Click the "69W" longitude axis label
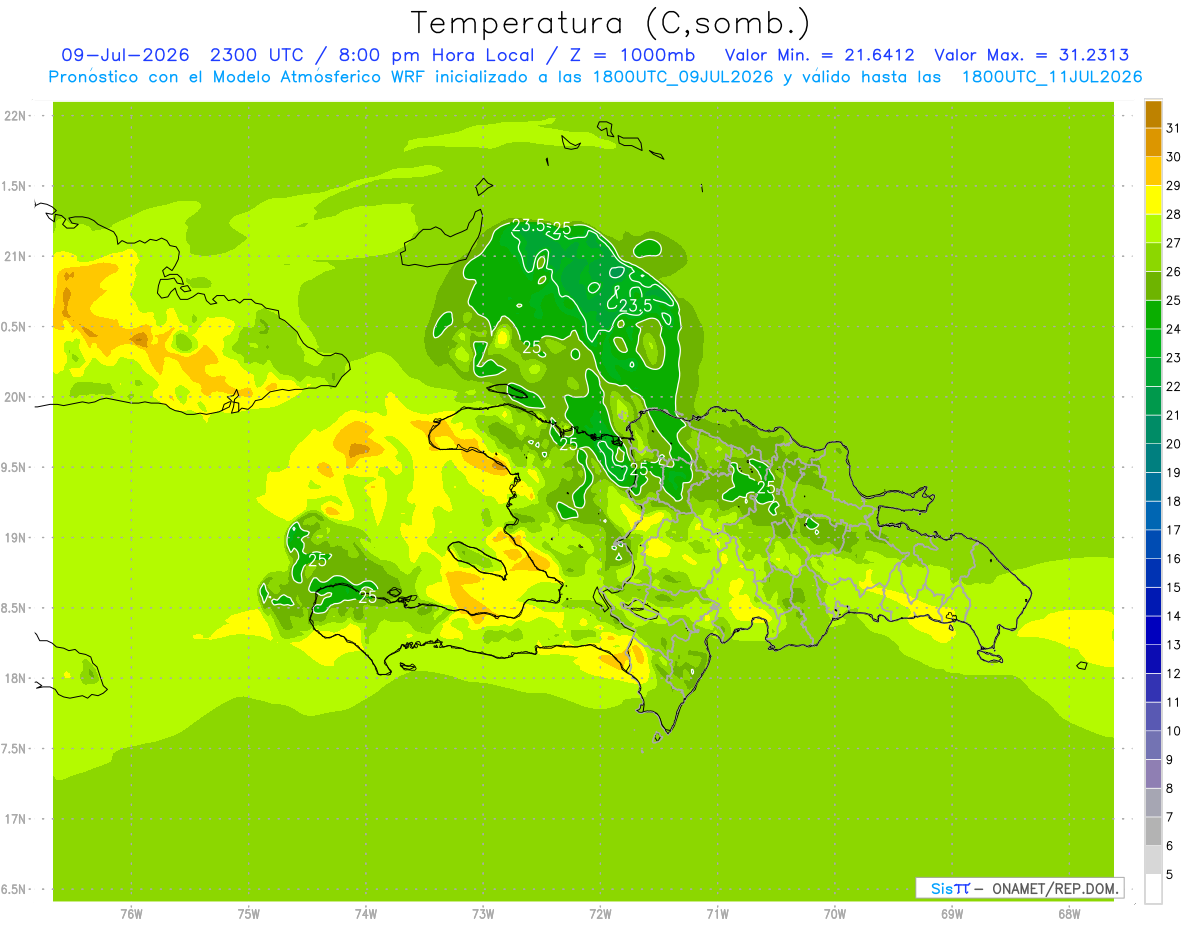Screen dimensions: 1200x927 [952, 913]
